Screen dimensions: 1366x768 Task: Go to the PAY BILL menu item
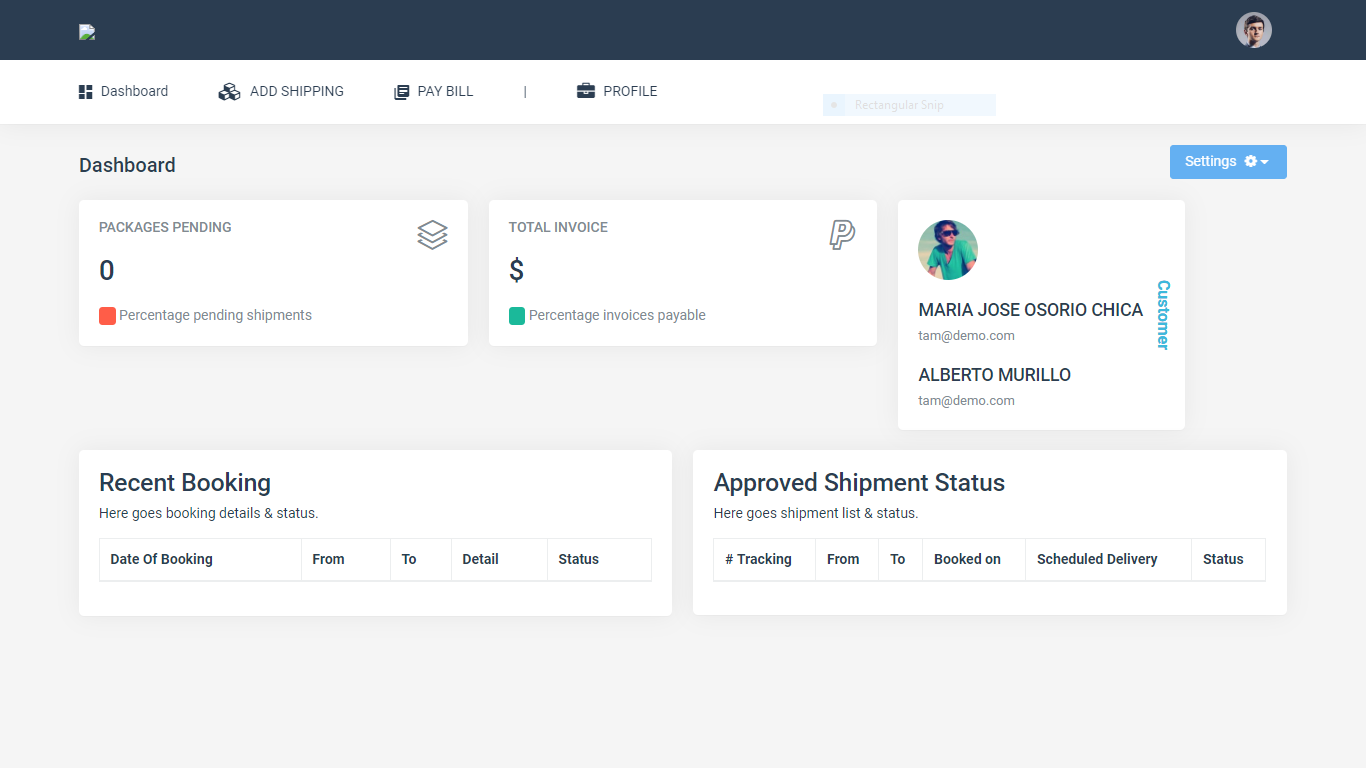(x=445, y=91)
